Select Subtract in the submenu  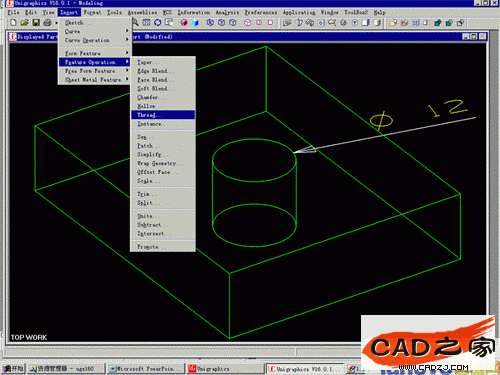(x=163, y=225)
